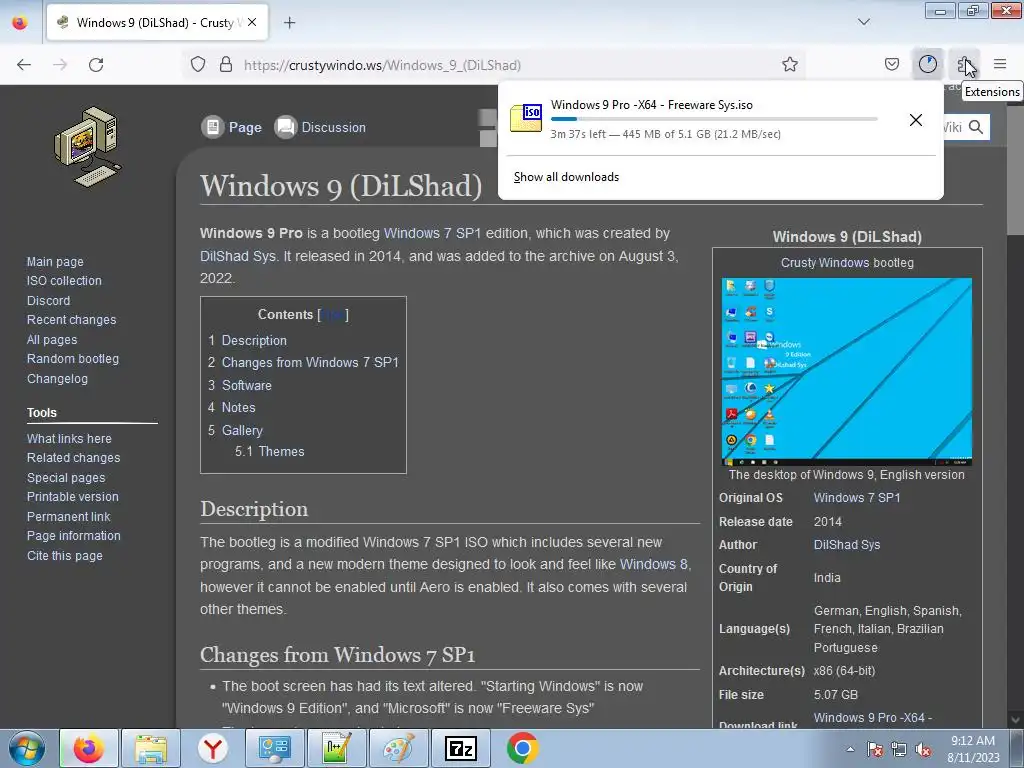Screen dimensions: 1024x768
Task: Cancel the Windows 9 Pro iso download
Action: [916, 120]
